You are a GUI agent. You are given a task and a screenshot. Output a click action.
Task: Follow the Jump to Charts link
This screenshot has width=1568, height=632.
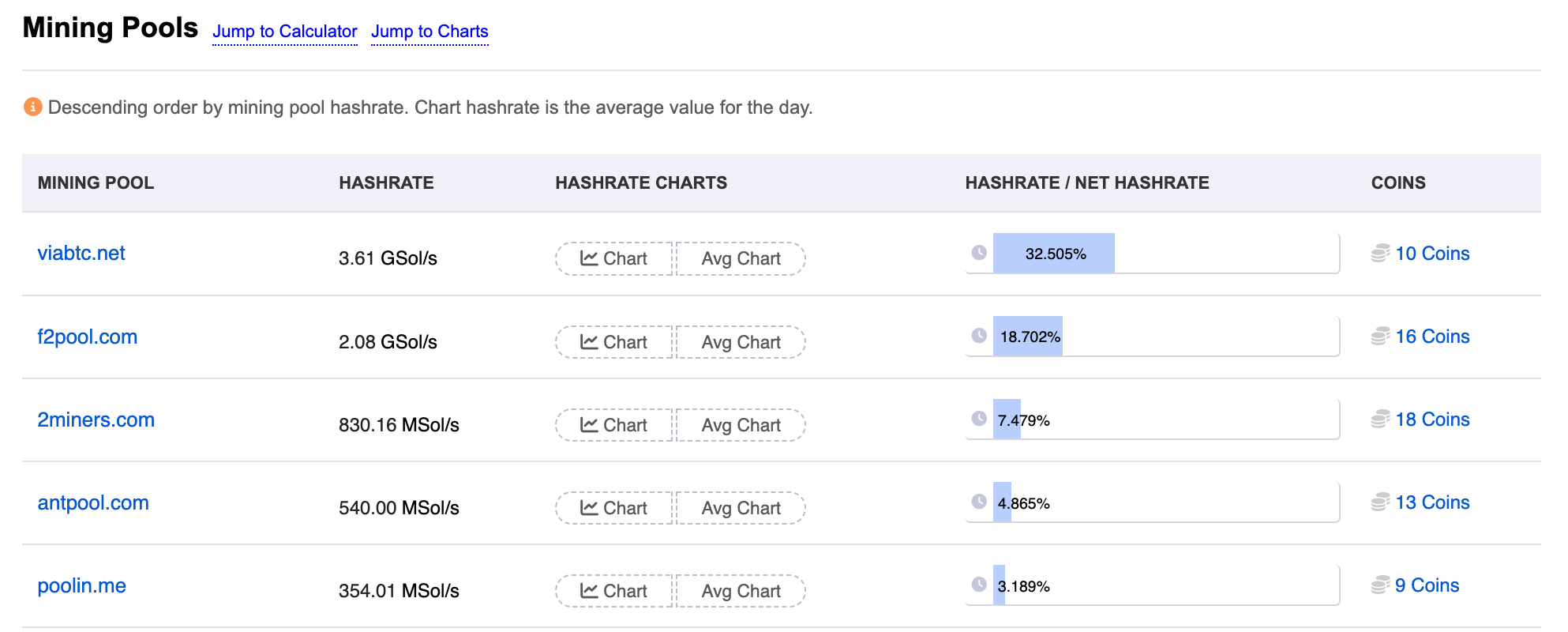click(430, 32)
